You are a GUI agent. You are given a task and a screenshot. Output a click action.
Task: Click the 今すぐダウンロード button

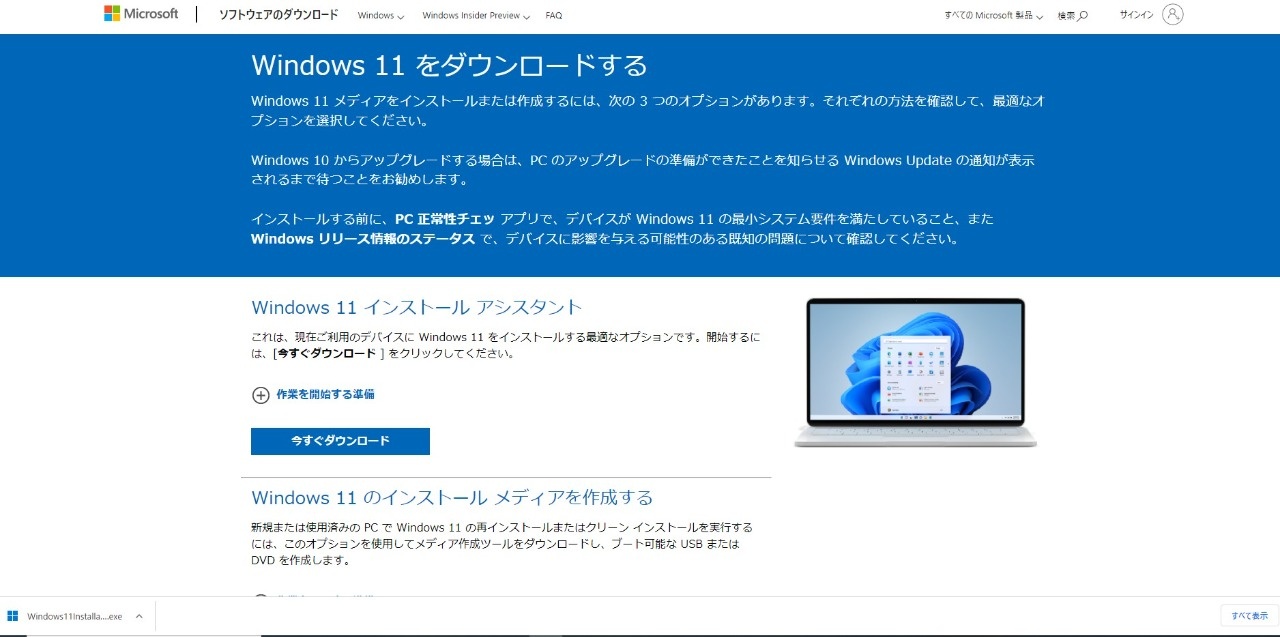pyautogui.click(x=340, y=441)
